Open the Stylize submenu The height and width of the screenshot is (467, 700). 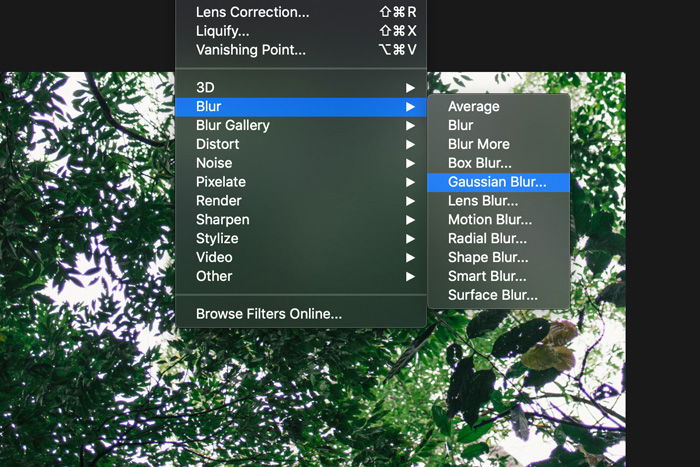click(301, 238)
